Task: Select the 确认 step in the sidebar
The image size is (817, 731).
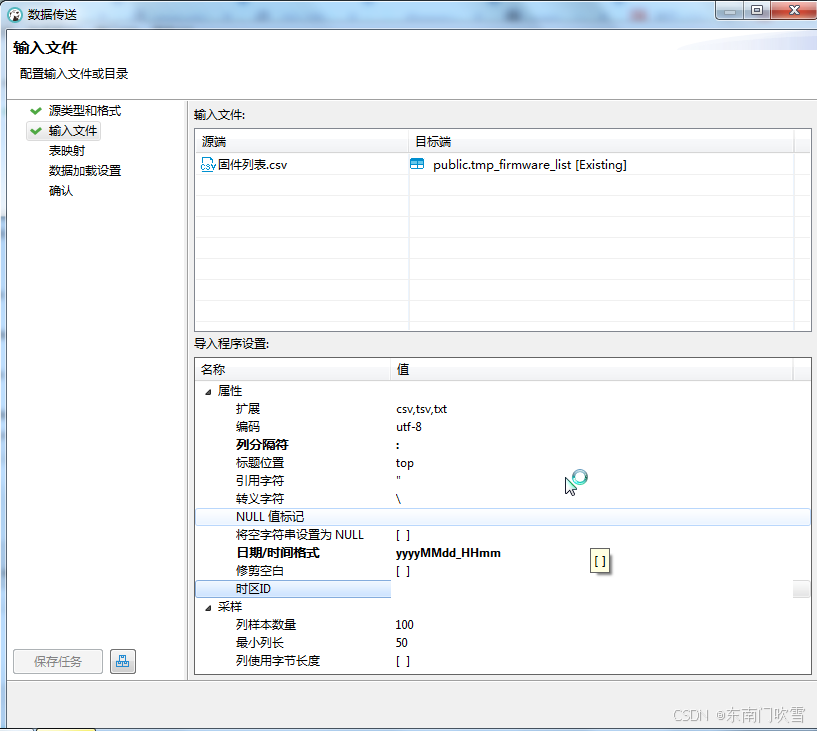Action: (x=60, y=191)
